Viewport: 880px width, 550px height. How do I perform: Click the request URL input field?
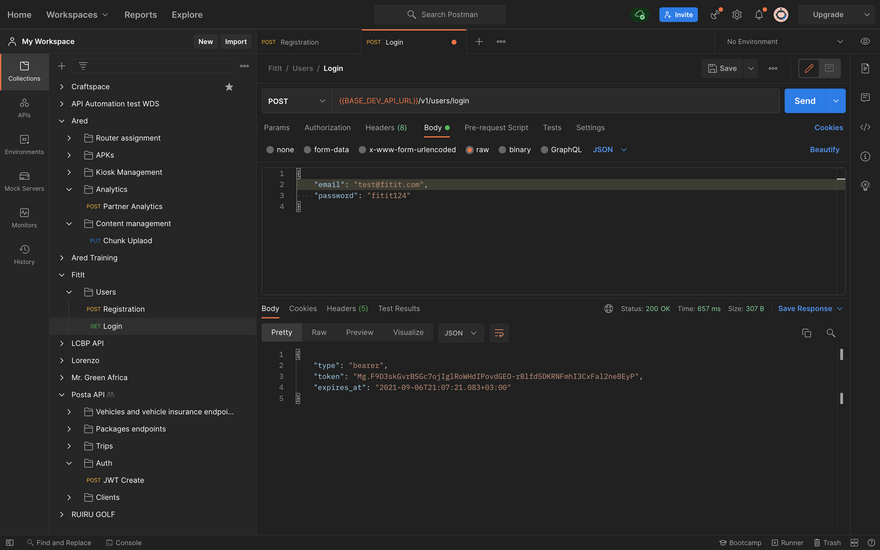click(555, 101)
